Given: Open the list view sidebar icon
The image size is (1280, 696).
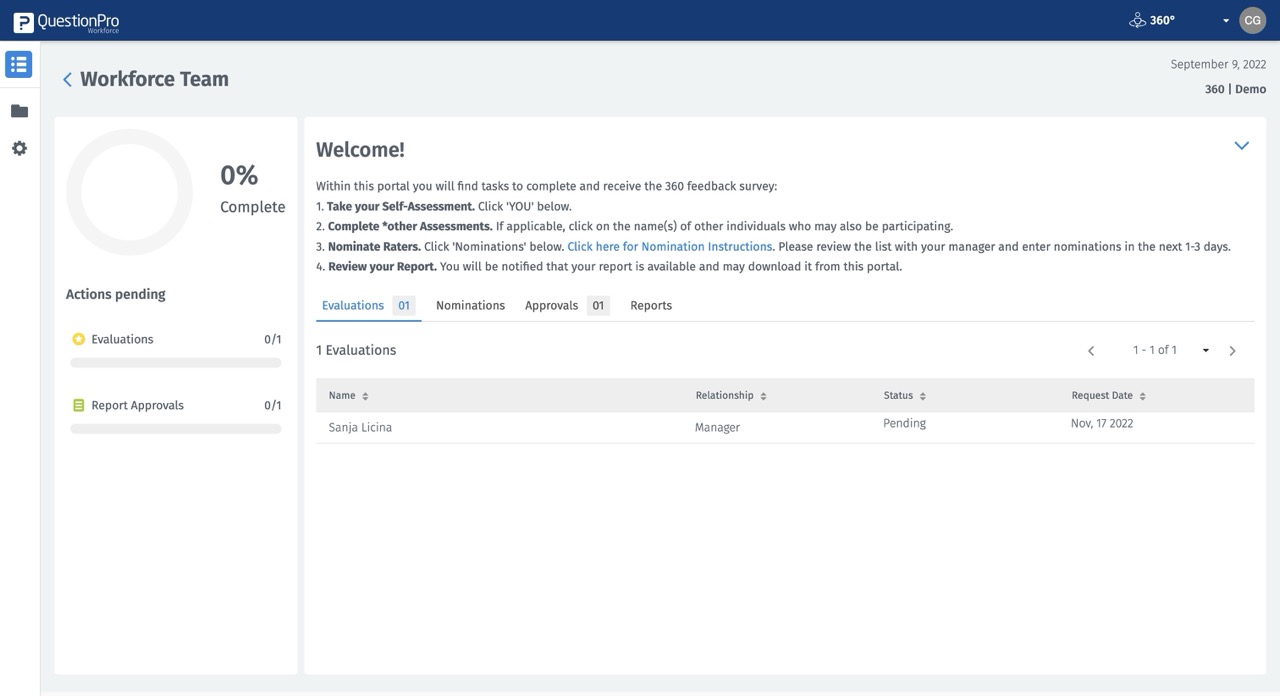Looking at the screenshot, I should (19, 65).
